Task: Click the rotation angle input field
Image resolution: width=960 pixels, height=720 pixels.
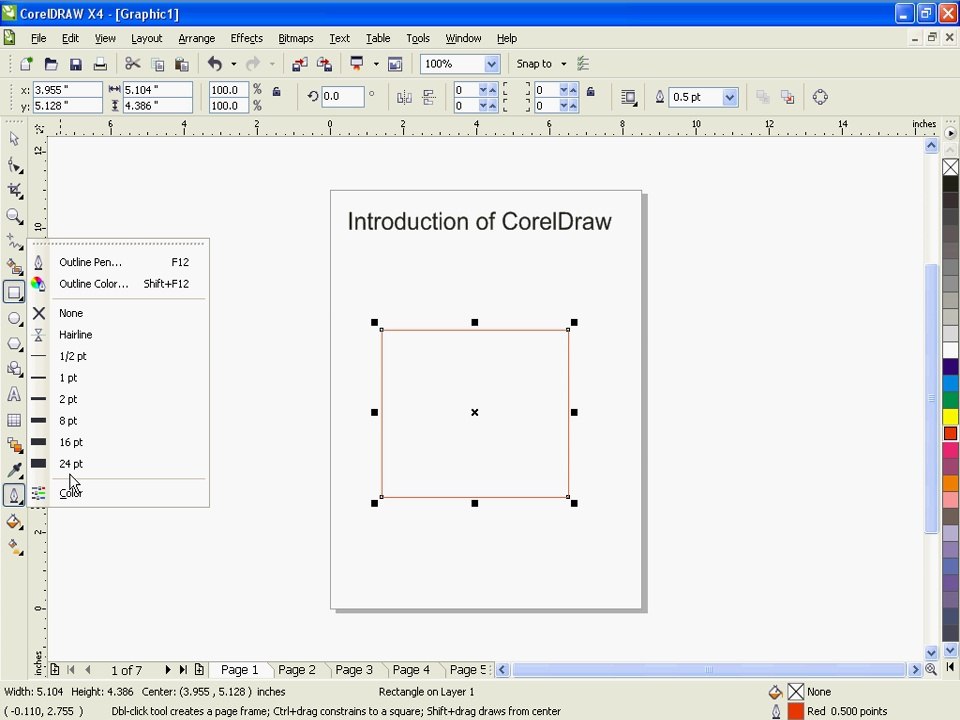Action: click(342, 96)
